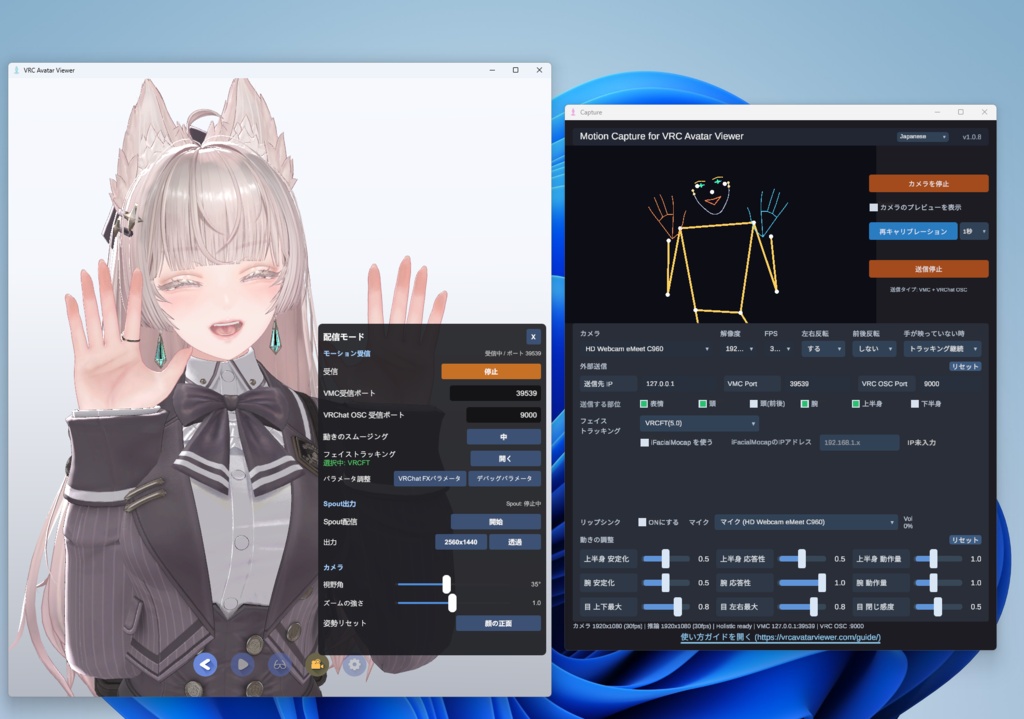Open the gear settings icon in Avatar Viewer
Image resolution: width=1024 pixels, height=719 pixels.
[x=355, y=665]
